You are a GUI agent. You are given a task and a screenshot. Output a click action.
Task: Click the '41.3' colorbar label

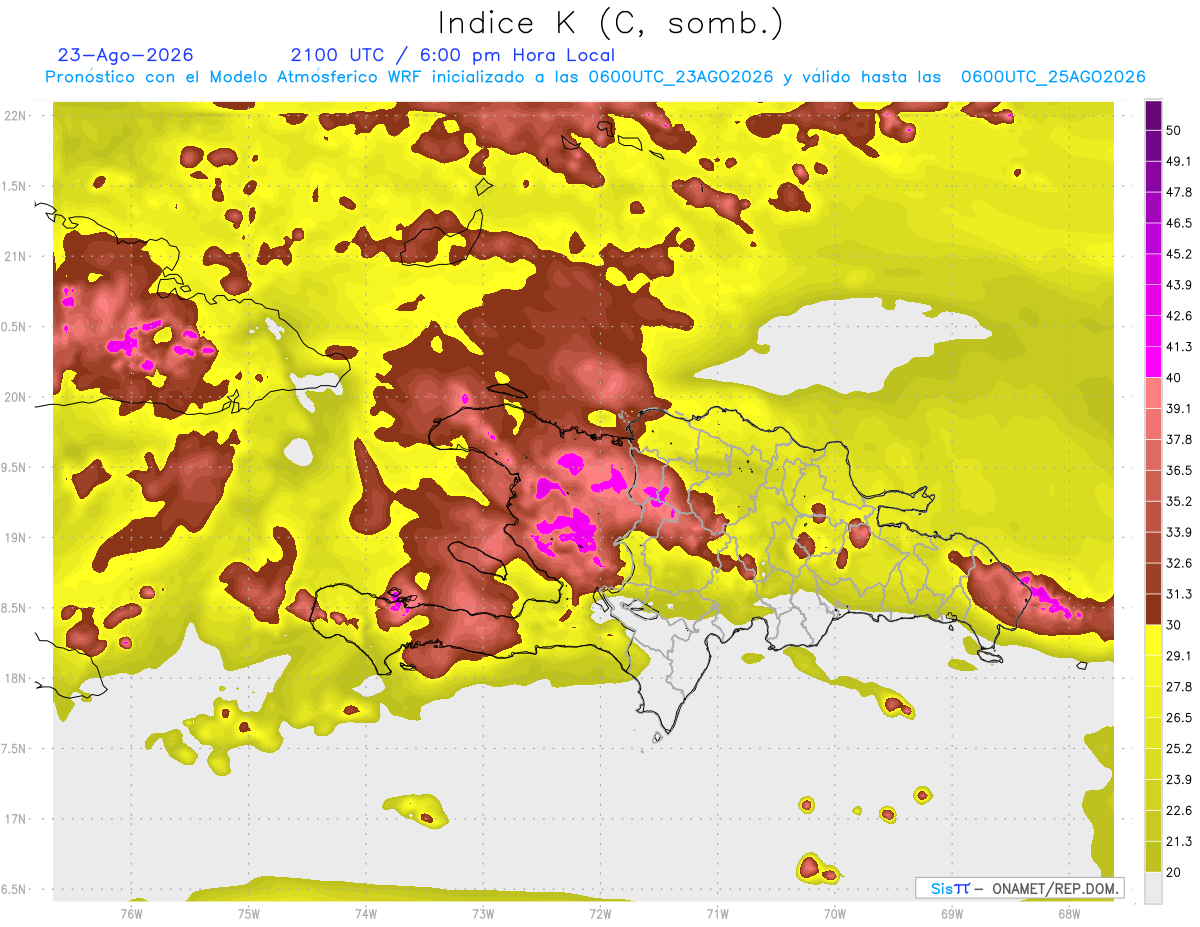(x=1179, y=347)
